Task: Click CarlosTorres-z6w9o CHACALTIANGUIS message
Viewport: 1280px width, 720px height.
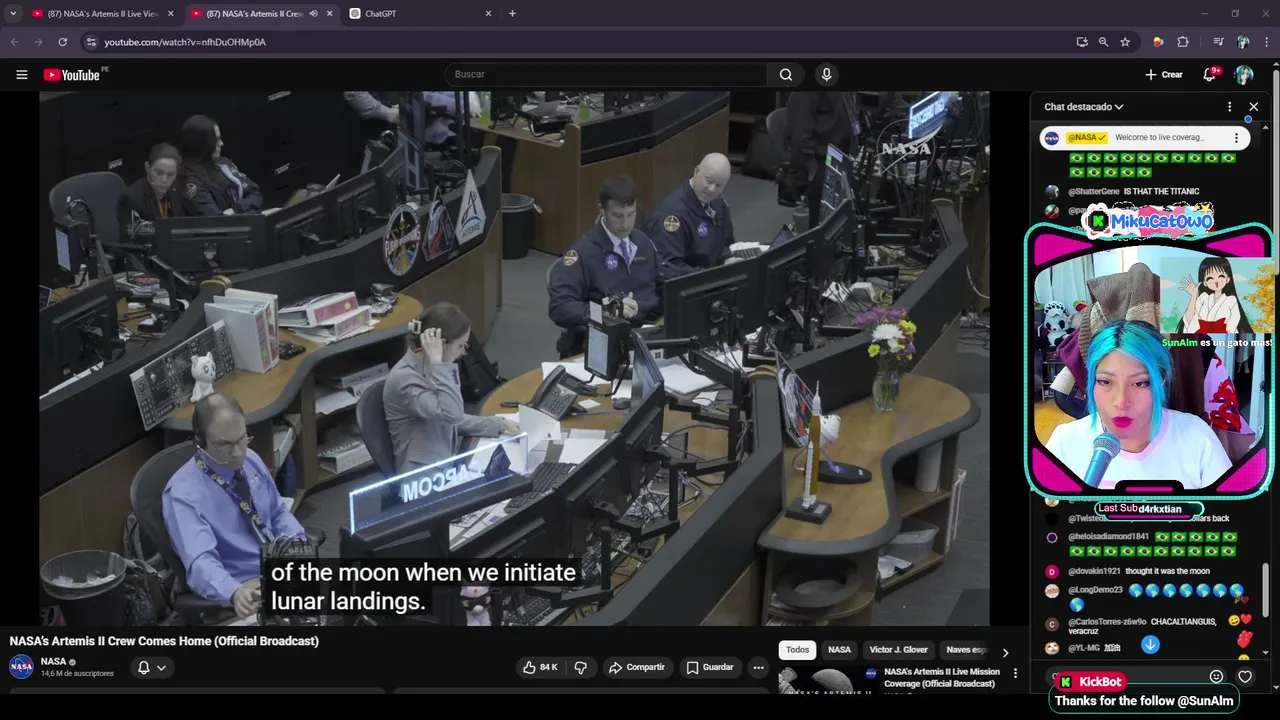Action: [1142, 626]
